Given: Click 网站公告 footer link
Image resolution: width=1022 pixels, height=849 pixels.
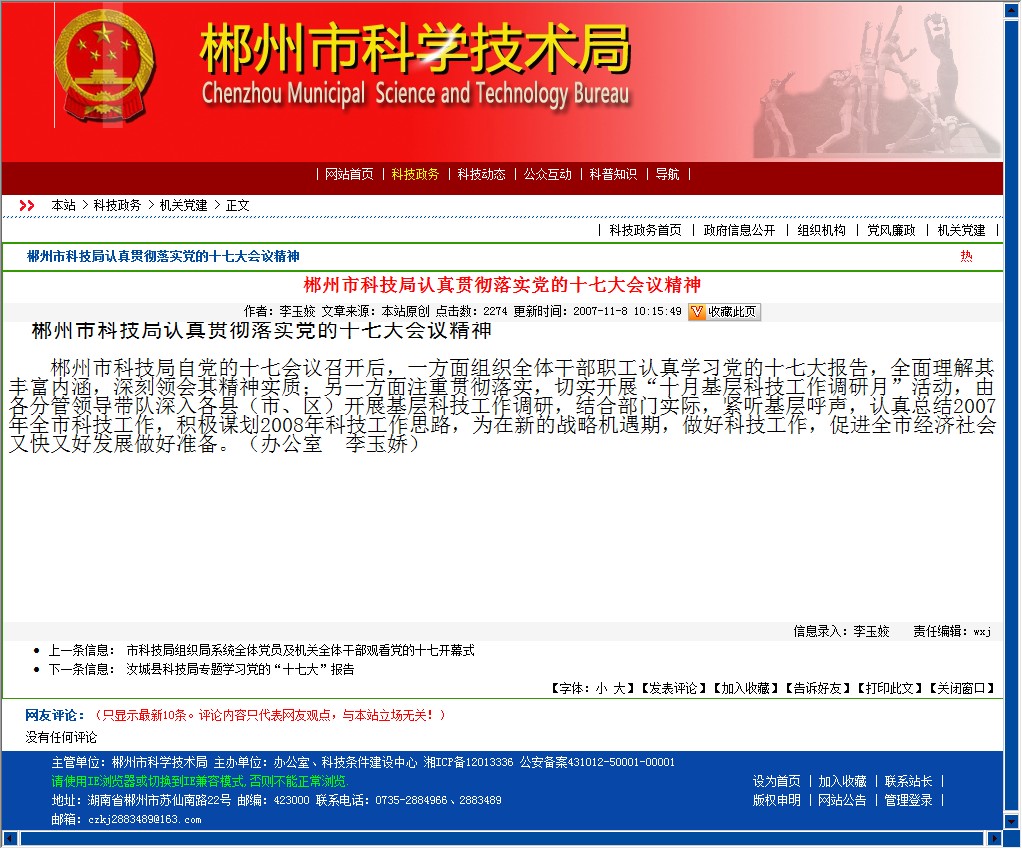Looking at the screenshot, I should (x=843, y=799).
